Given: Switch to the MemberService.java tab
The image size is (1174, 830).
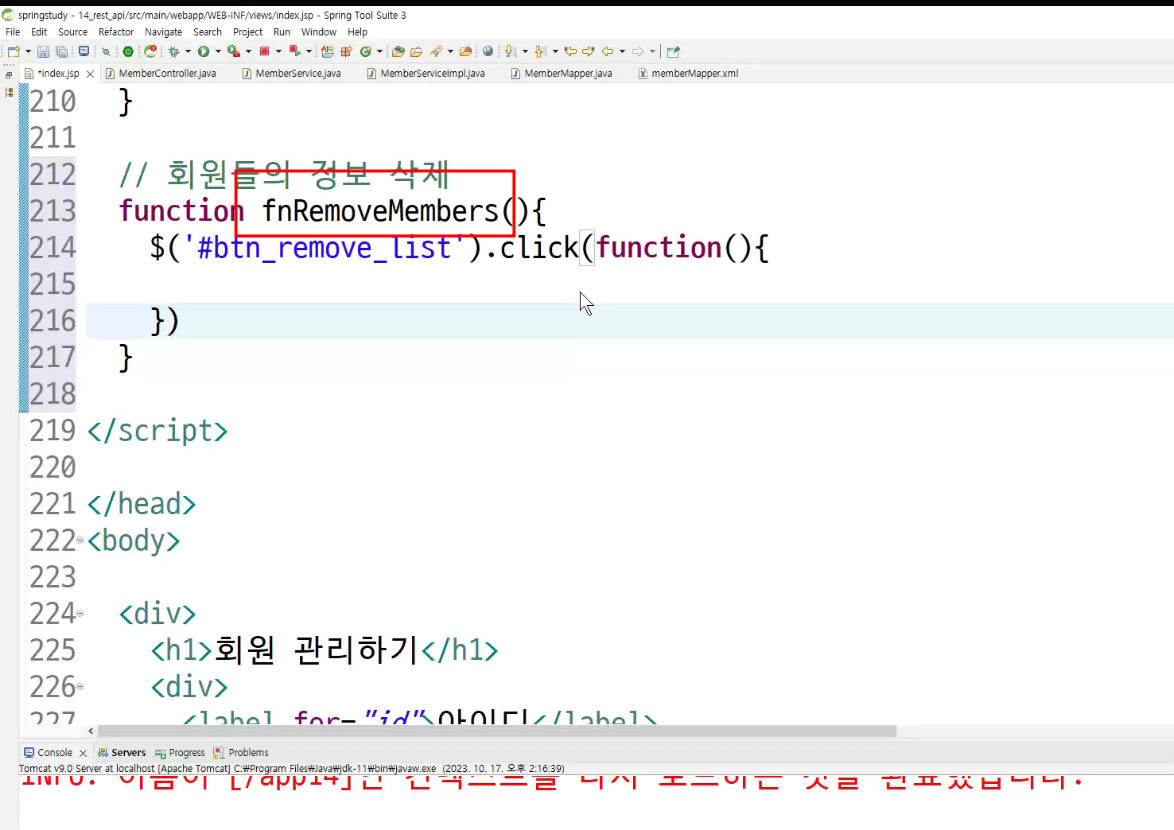Looking at the screenshot, I should (x=292, y=73).
